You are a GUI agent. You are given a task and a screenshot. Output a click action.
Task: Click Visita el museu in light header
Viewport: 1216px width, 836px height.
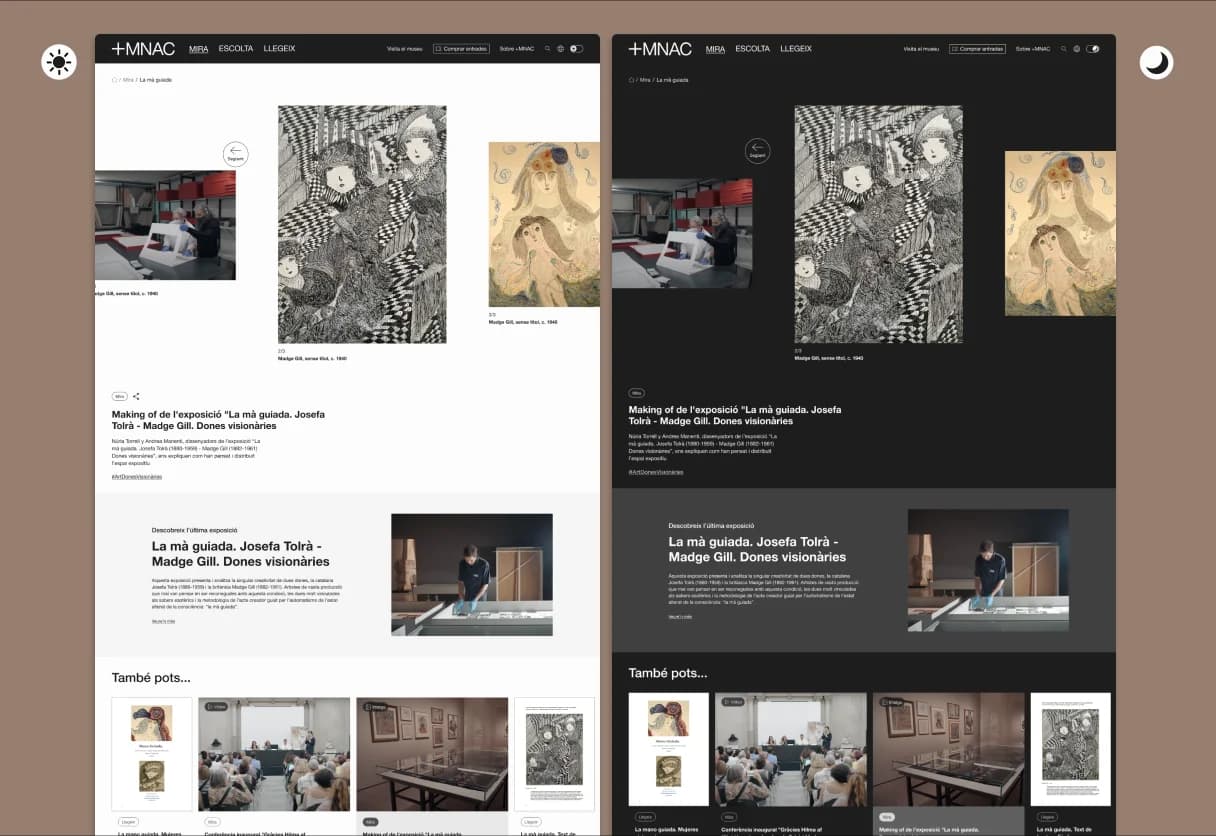[405, 49]
